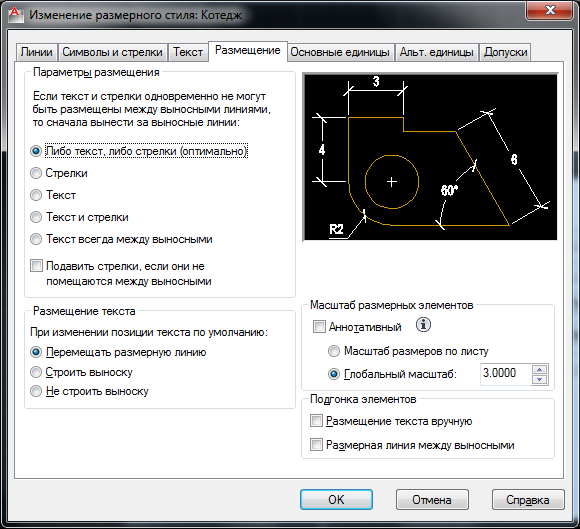The height and width of the screenshot is (529, 580).
Task: Click the dimension style preview image
Action: point(430,157)
